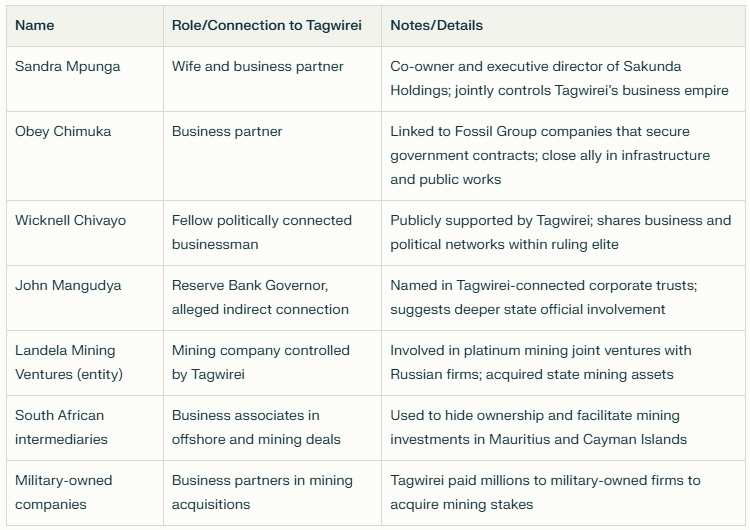Select the Fellow politically connected businessman cell

pos(262,232)
